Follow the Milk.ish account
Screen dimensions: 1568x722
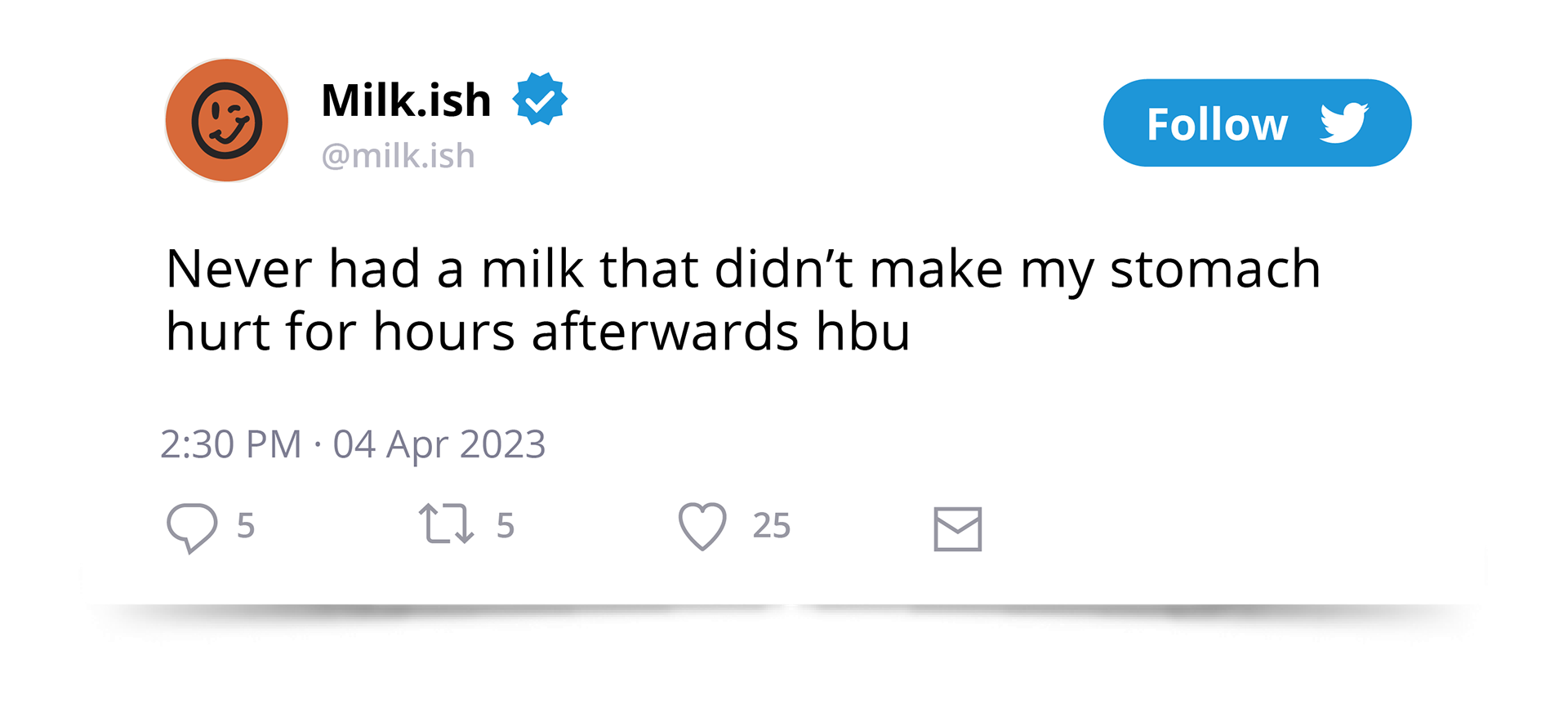pyautogui.click(x=1217, y=123)
